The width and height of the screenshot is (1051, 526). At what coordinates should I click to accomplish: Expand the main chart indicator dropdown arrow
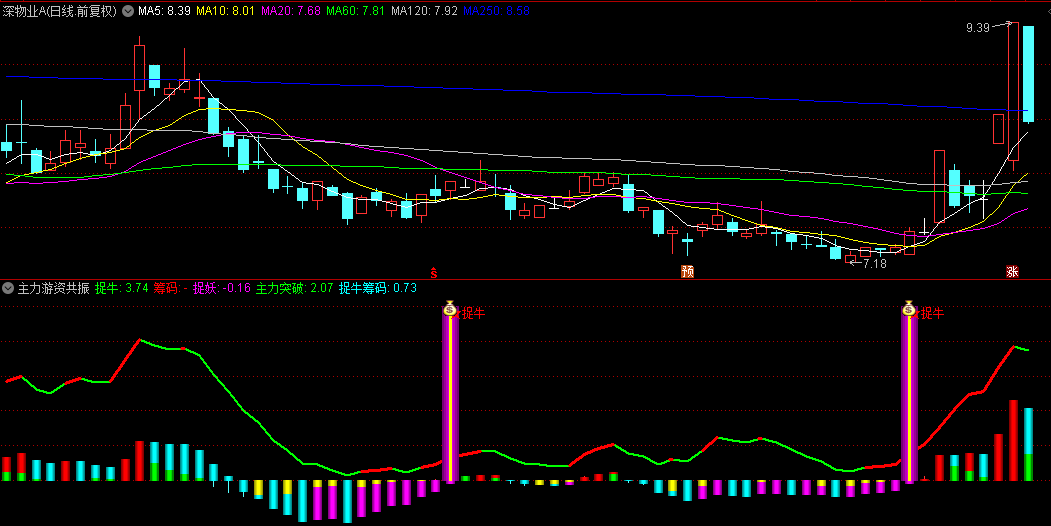[x=127, y=11]
